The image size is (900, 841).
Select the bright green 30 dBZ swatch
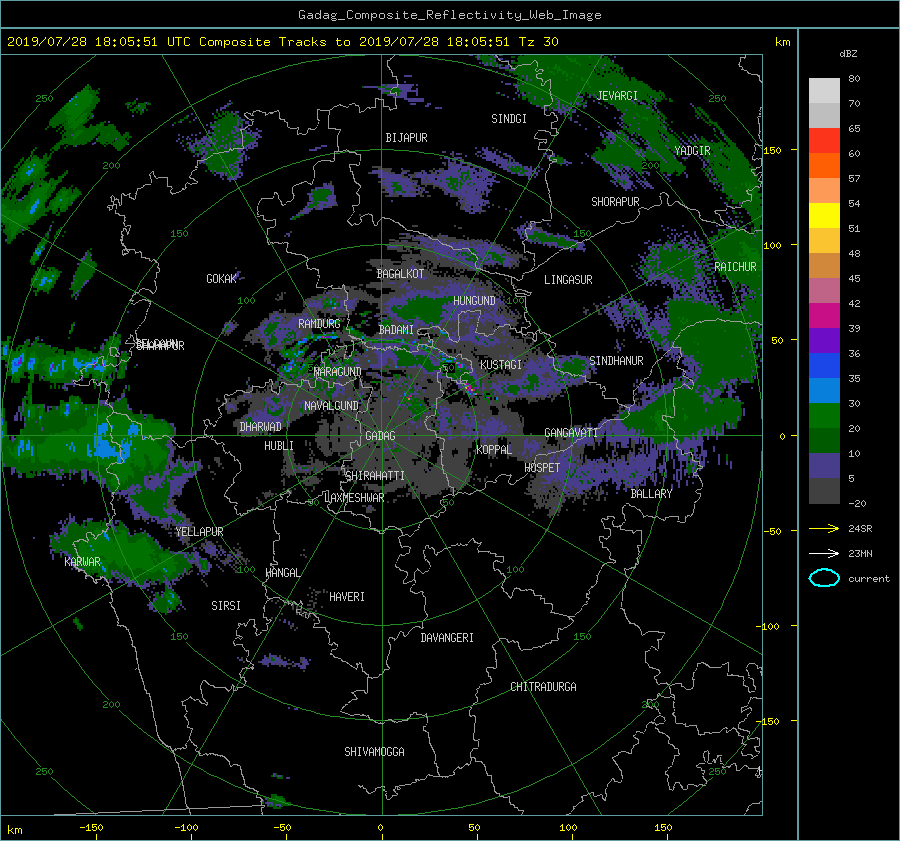coord(824,416)
